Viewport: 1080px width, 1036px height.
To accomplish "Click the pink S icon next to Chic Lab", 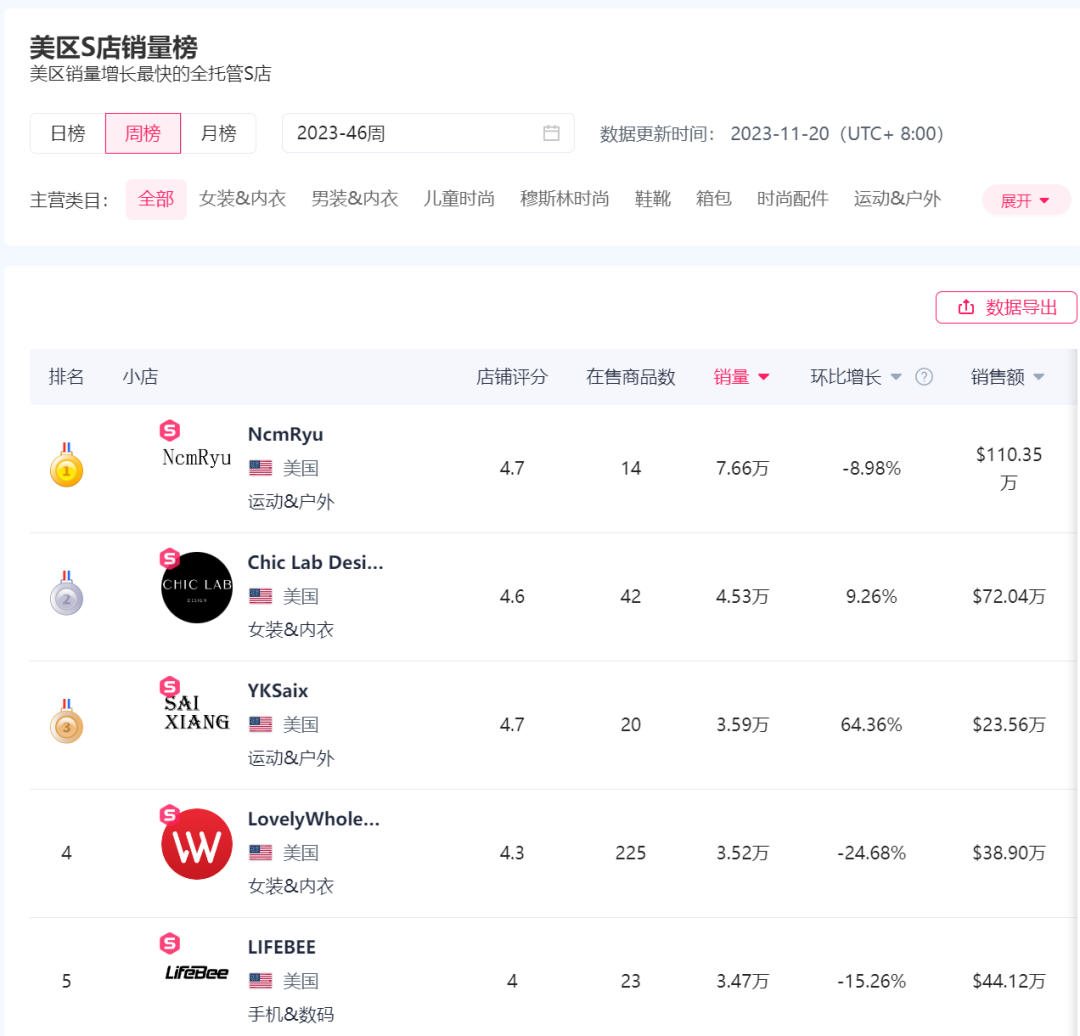I will pos(167,558).
